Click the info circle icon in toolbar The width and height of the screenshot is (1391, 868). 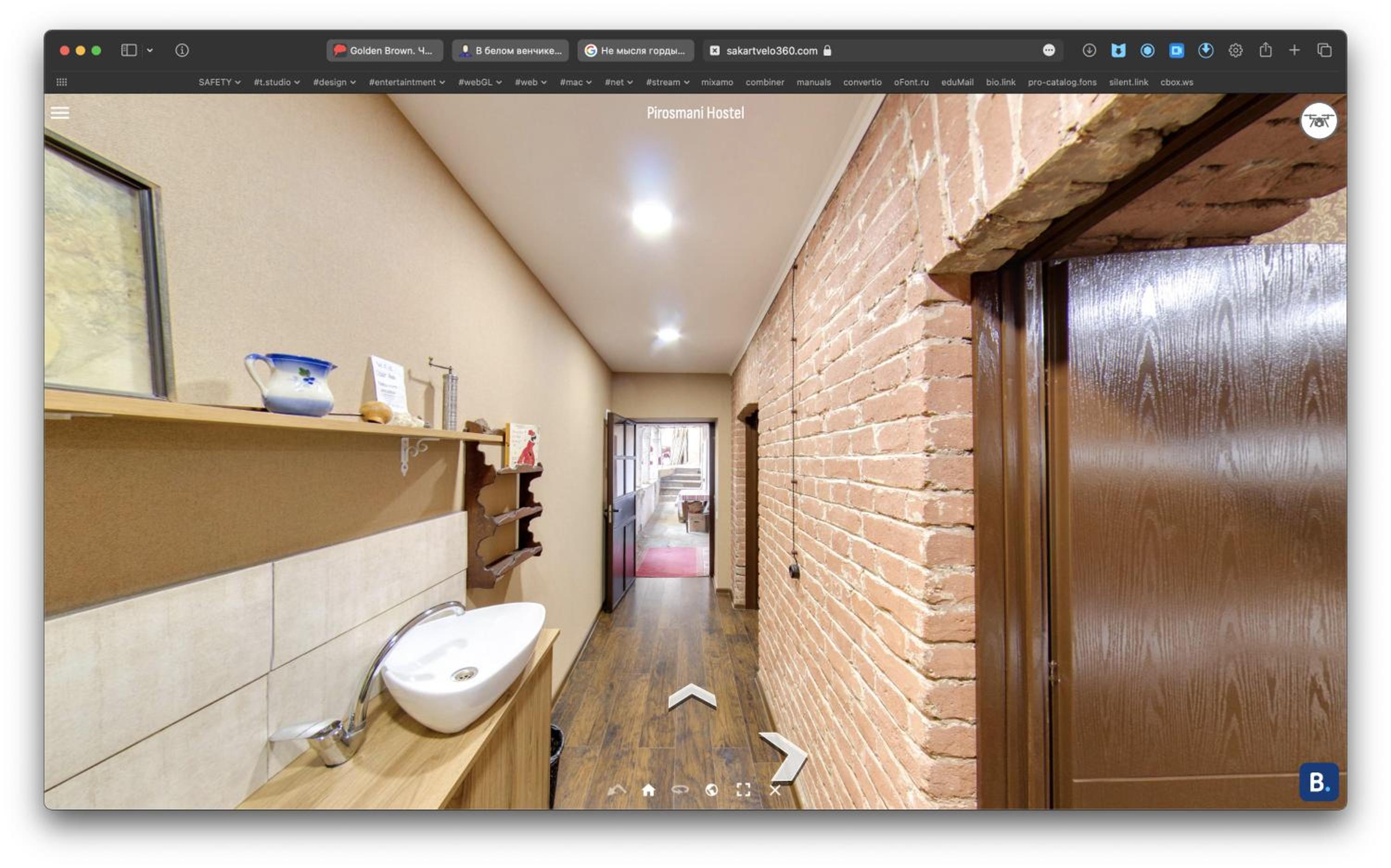[182, 51]
